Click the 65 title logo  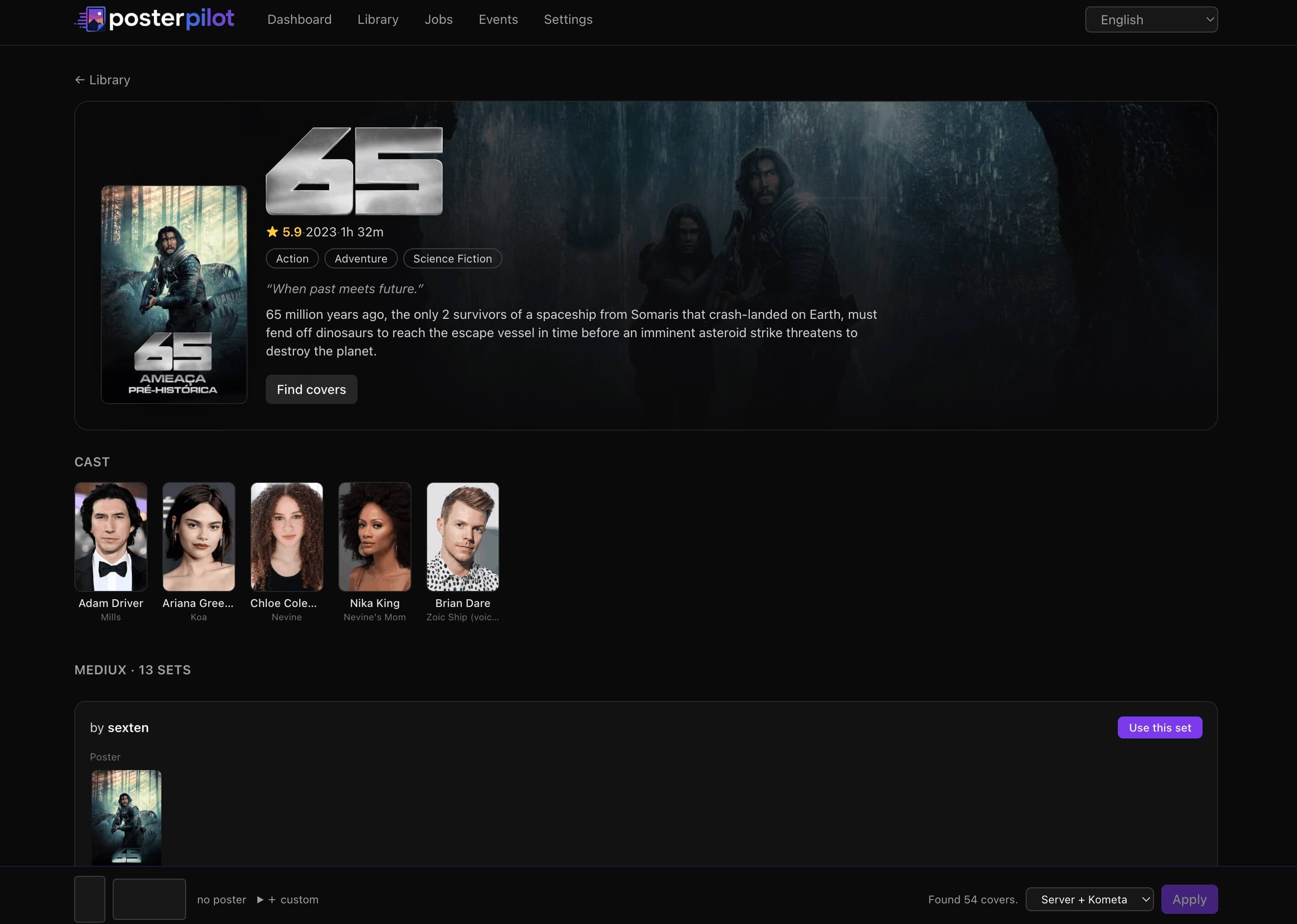coord(354,171)
